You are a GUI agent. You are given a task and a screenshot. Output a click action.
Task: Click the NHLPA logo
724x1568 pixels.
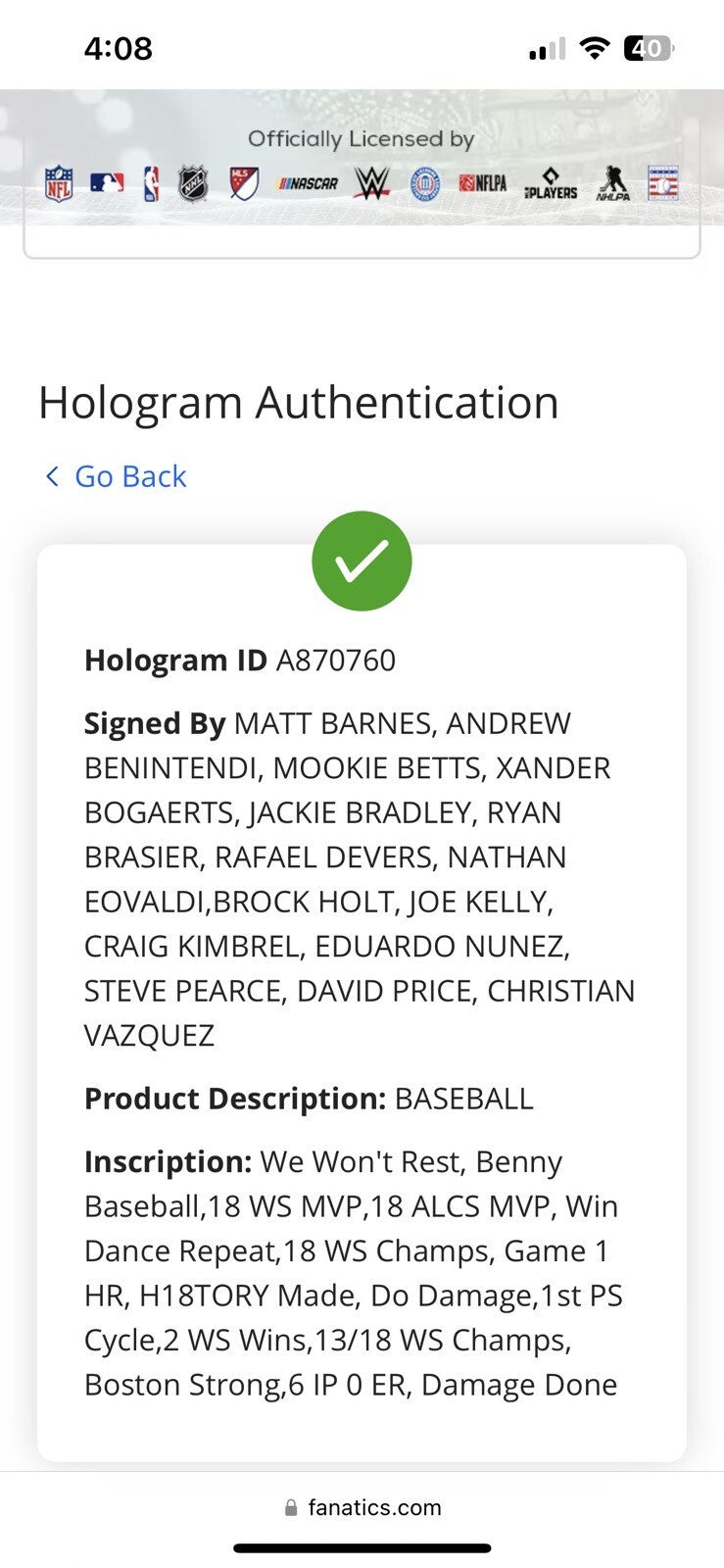612,183
